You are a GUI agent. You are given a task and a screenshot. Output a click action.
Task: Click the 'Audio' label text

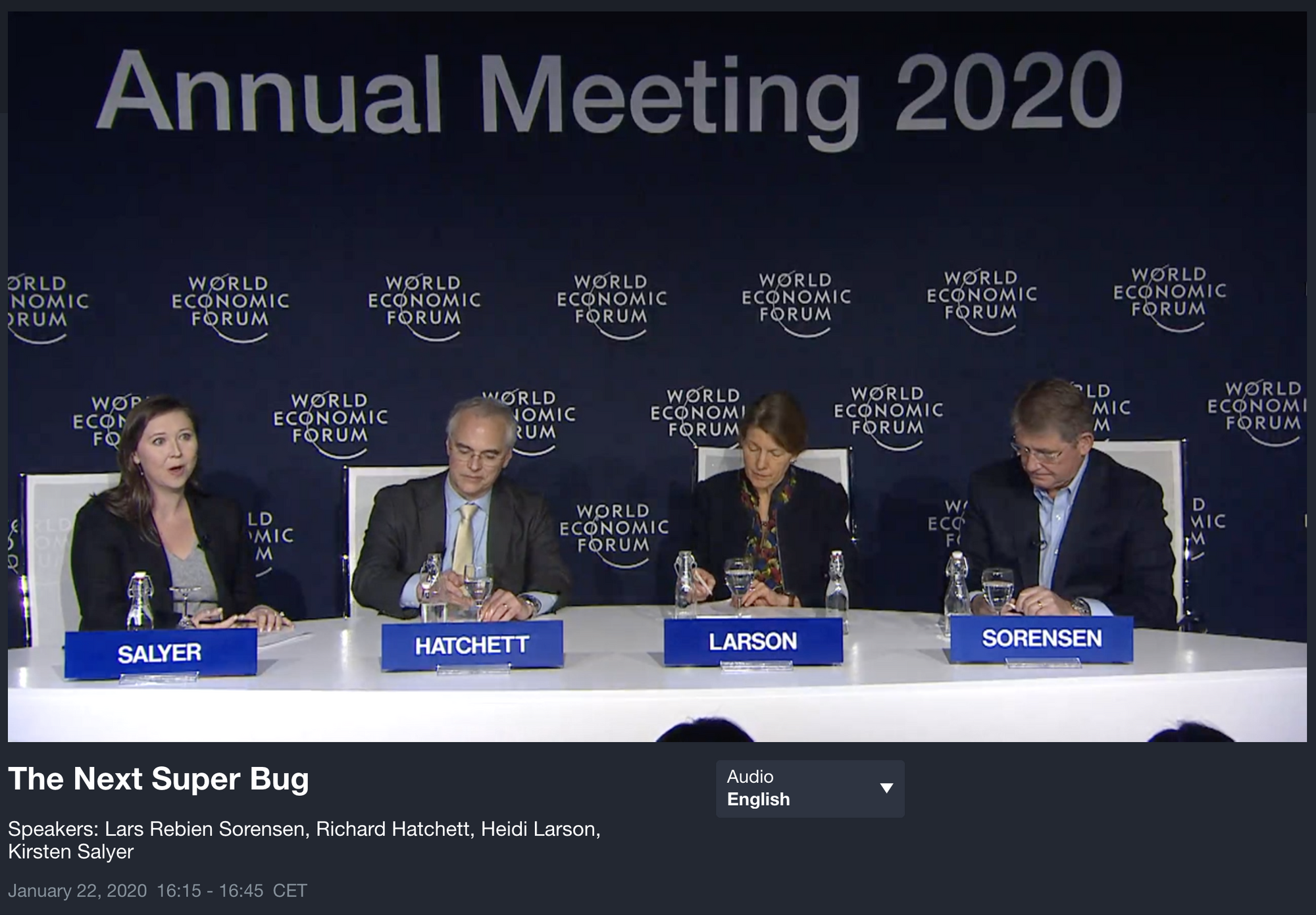tap(750, 777)
